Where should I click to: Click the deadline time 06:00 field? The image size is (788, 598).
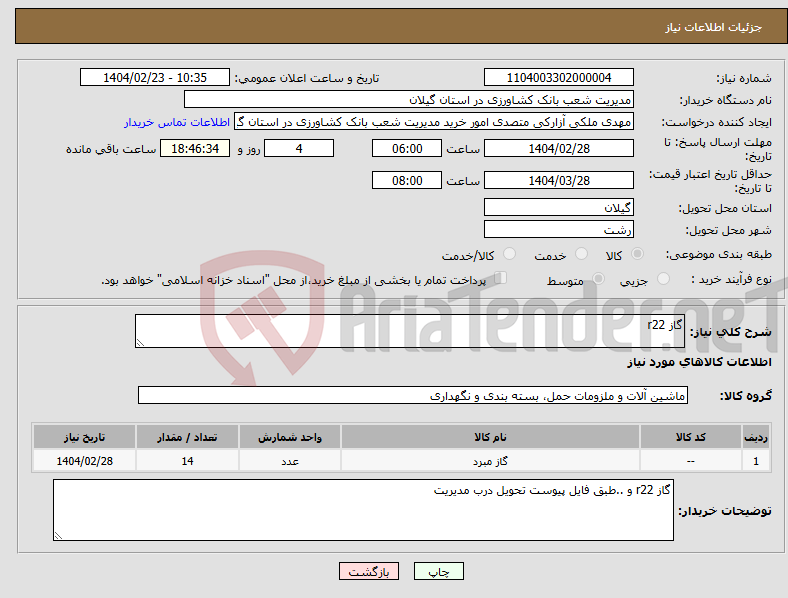tap(407, 148)
